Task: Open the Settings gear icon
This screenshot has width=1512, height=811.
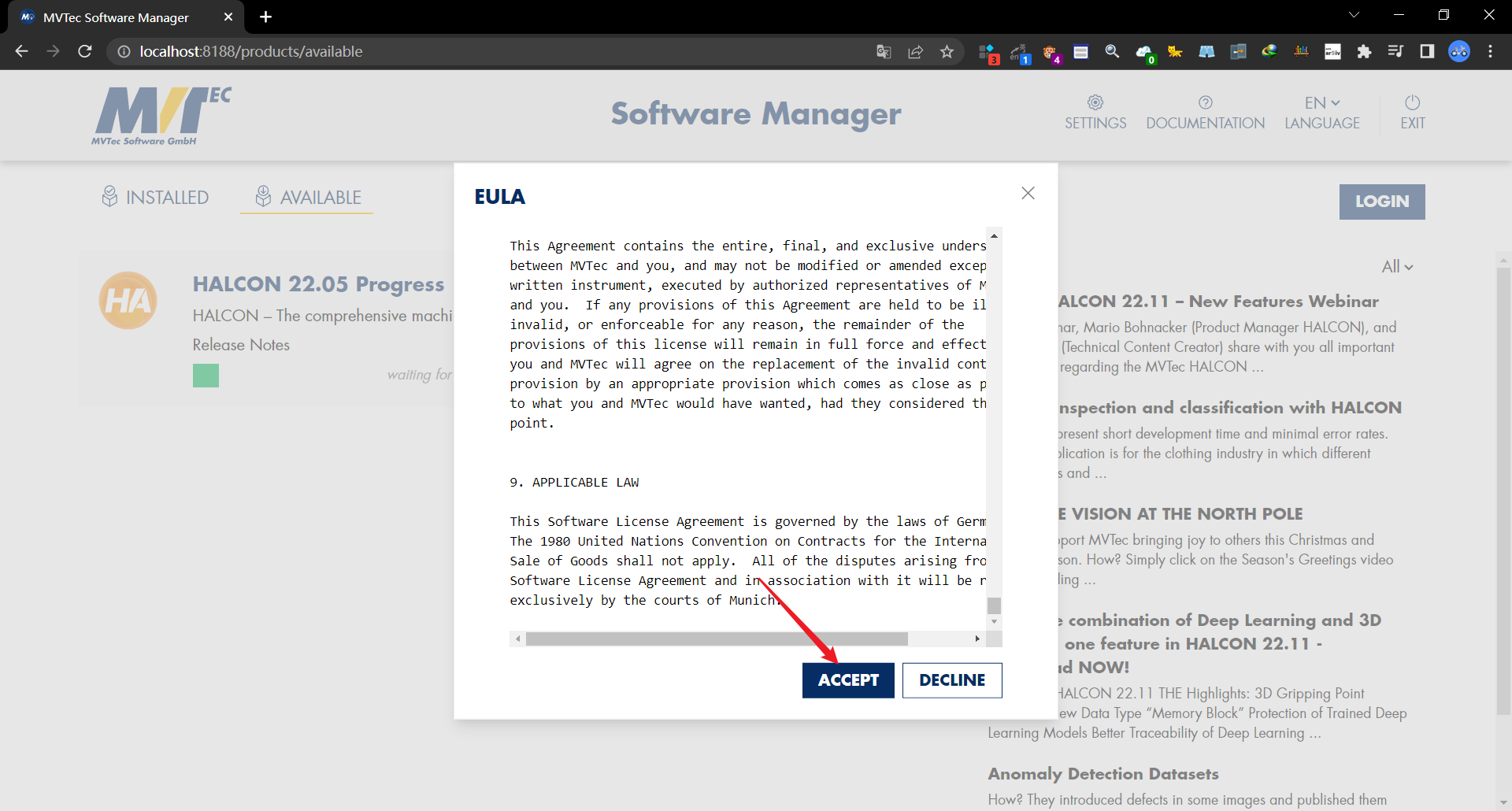Action: tap(1095, 102)
